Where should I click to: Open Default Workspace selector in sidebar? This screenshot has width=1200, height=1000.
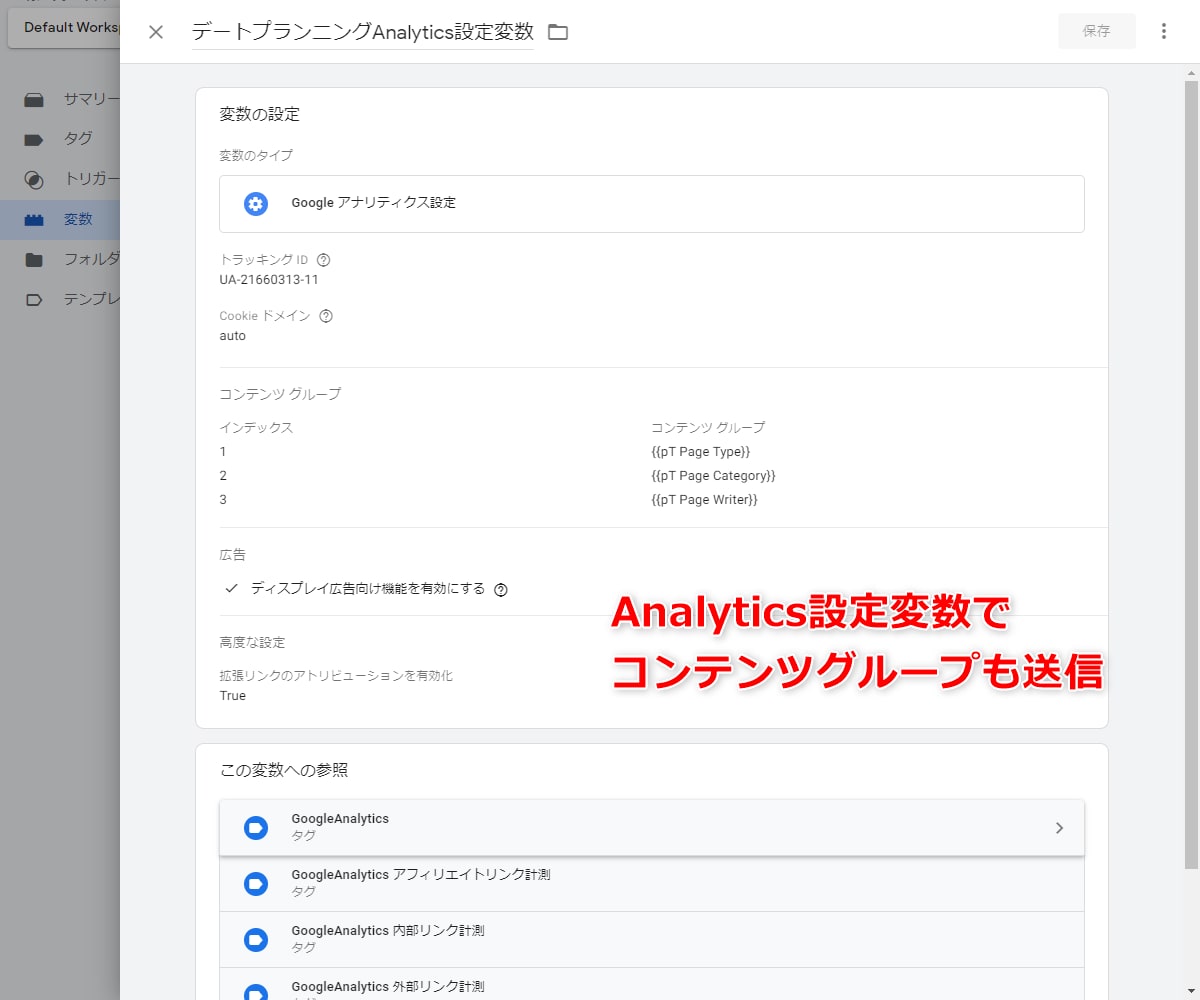[64, 27]
